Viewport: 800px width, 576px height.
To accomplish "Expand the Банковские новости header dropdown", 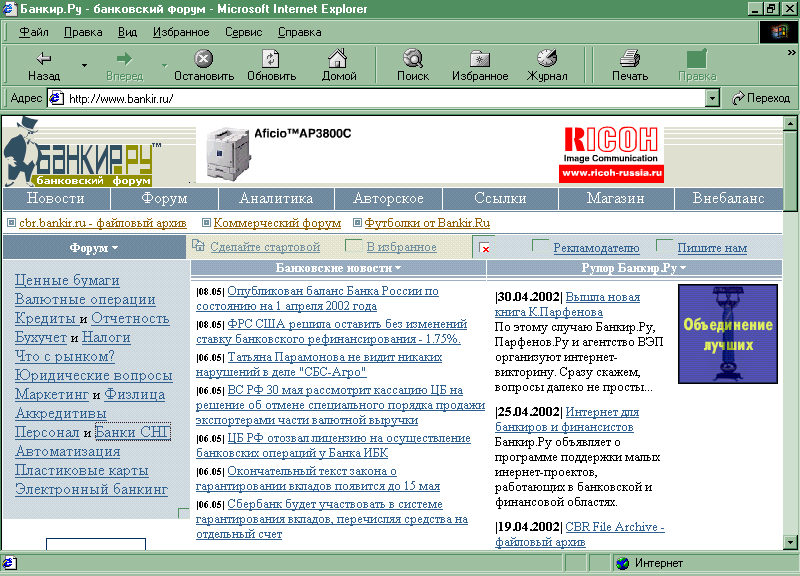I will pos(339,268).
